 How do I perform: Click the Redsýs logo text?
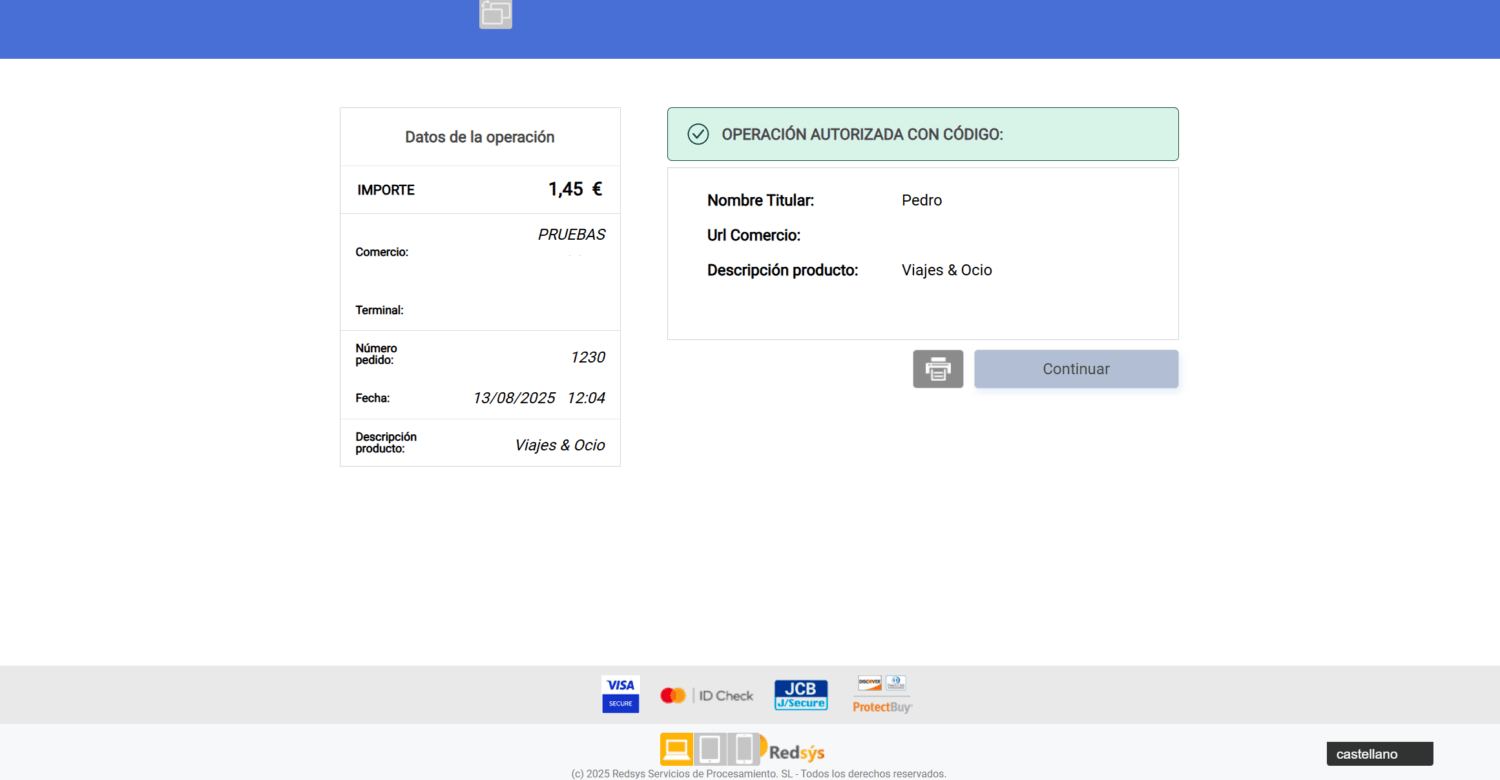[797, 753]
